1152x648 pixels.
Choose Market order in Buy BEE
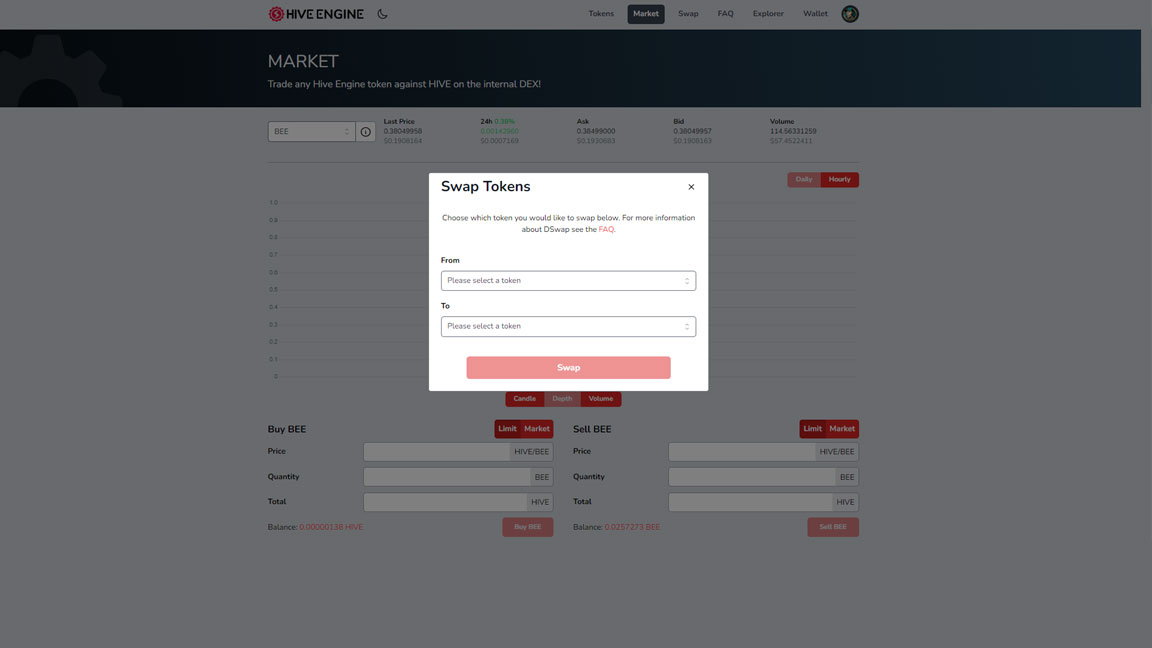[537, 429]
